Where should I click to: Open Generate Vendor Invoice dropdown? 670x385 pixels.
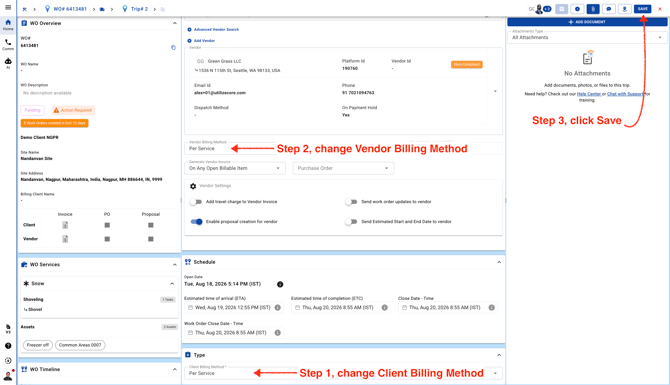pos(235,168)
